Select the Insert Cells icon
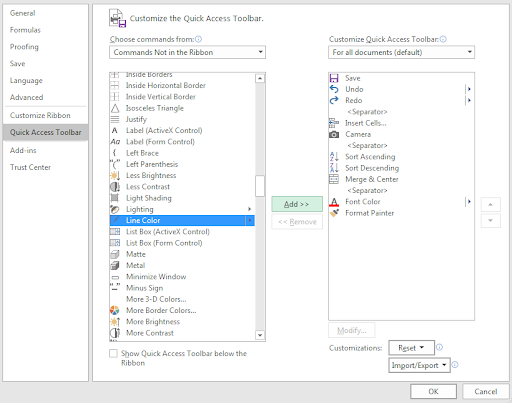The image size is (512, 403). point(334,123)
